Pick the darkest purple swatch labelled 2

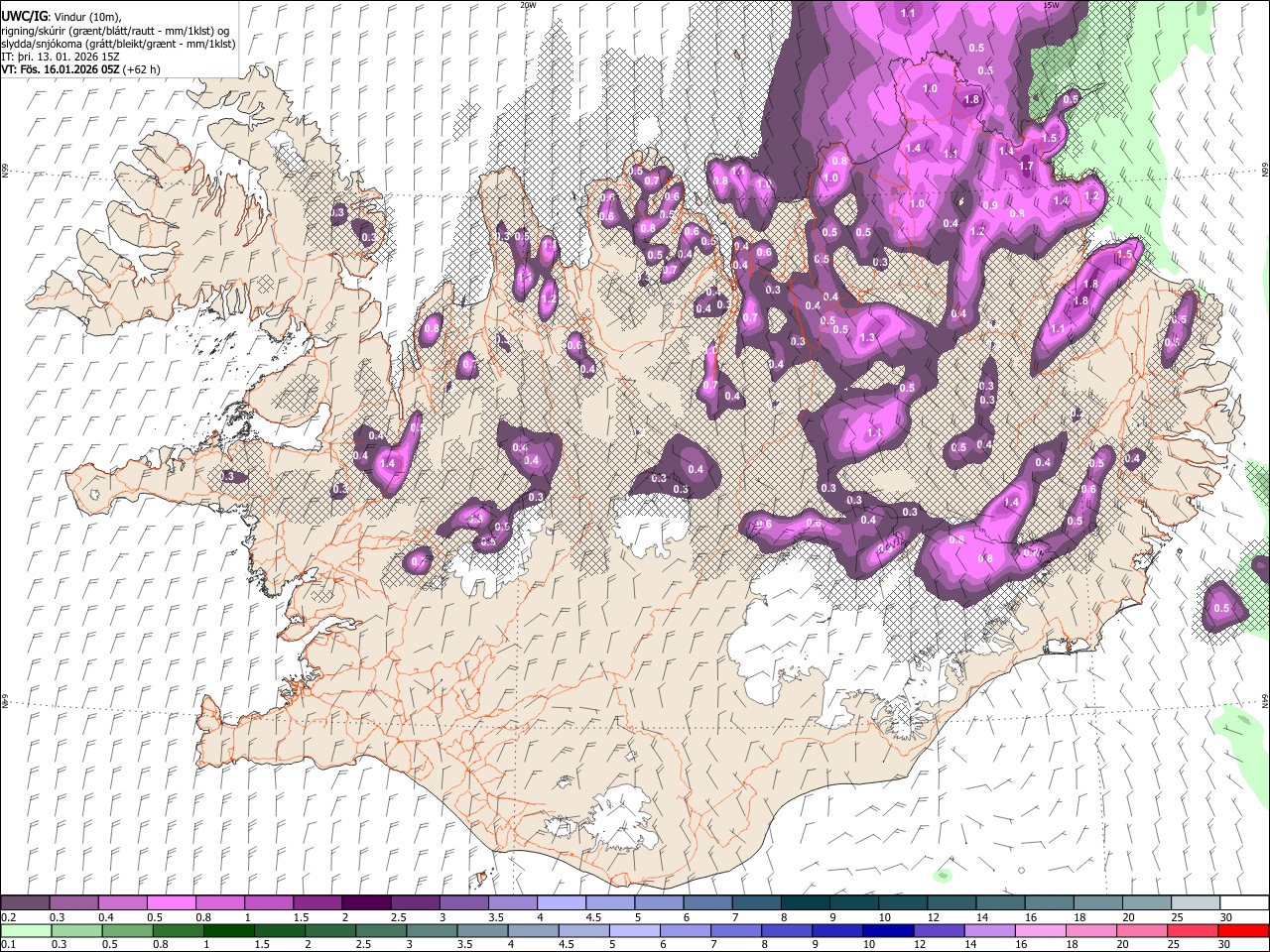tap(367, 902)
